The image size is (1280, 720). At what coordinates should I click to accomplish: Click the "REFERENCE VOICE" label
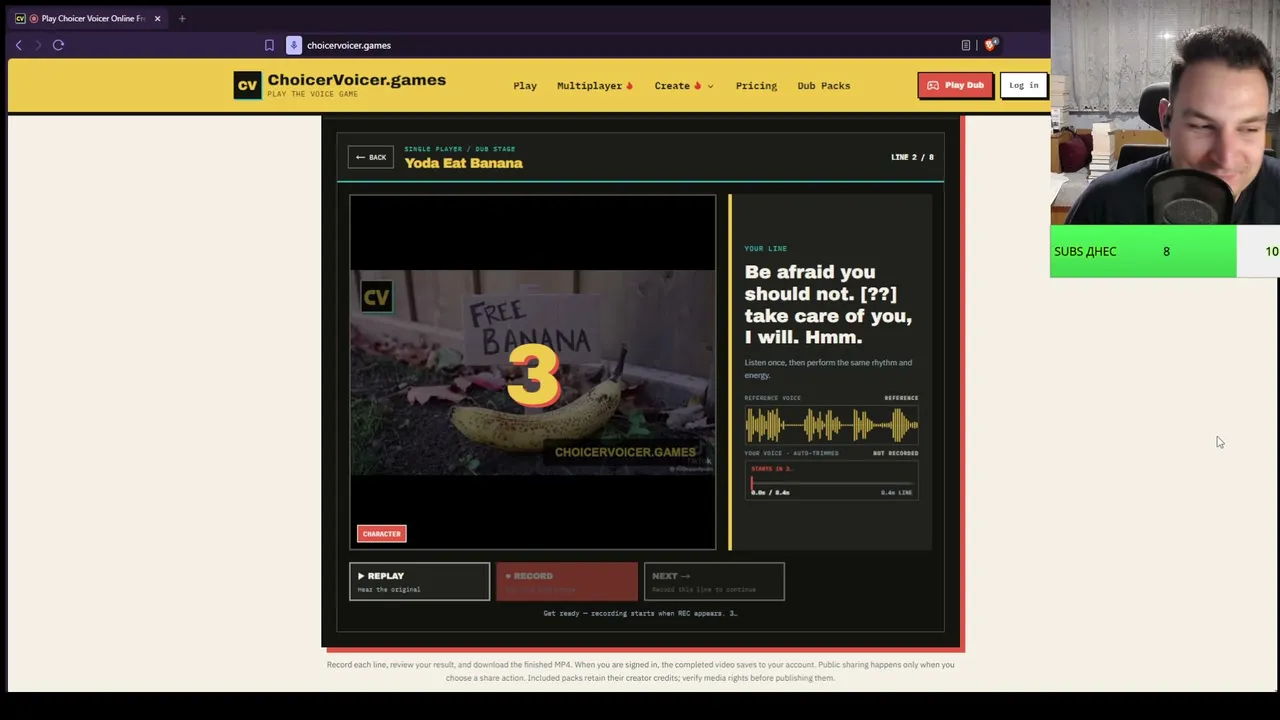tap(773, 398)
